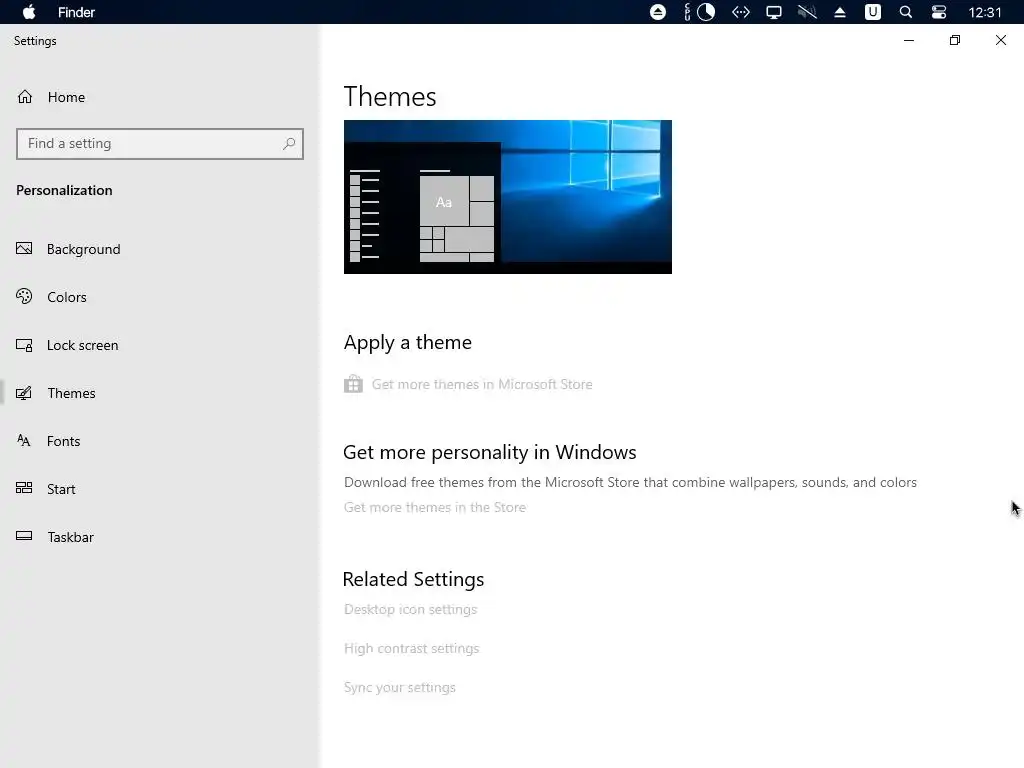The width and height of the screenshot is (1024, 768).
Task: Open the Finder menu in the menu bar
Action: [76, 12]
